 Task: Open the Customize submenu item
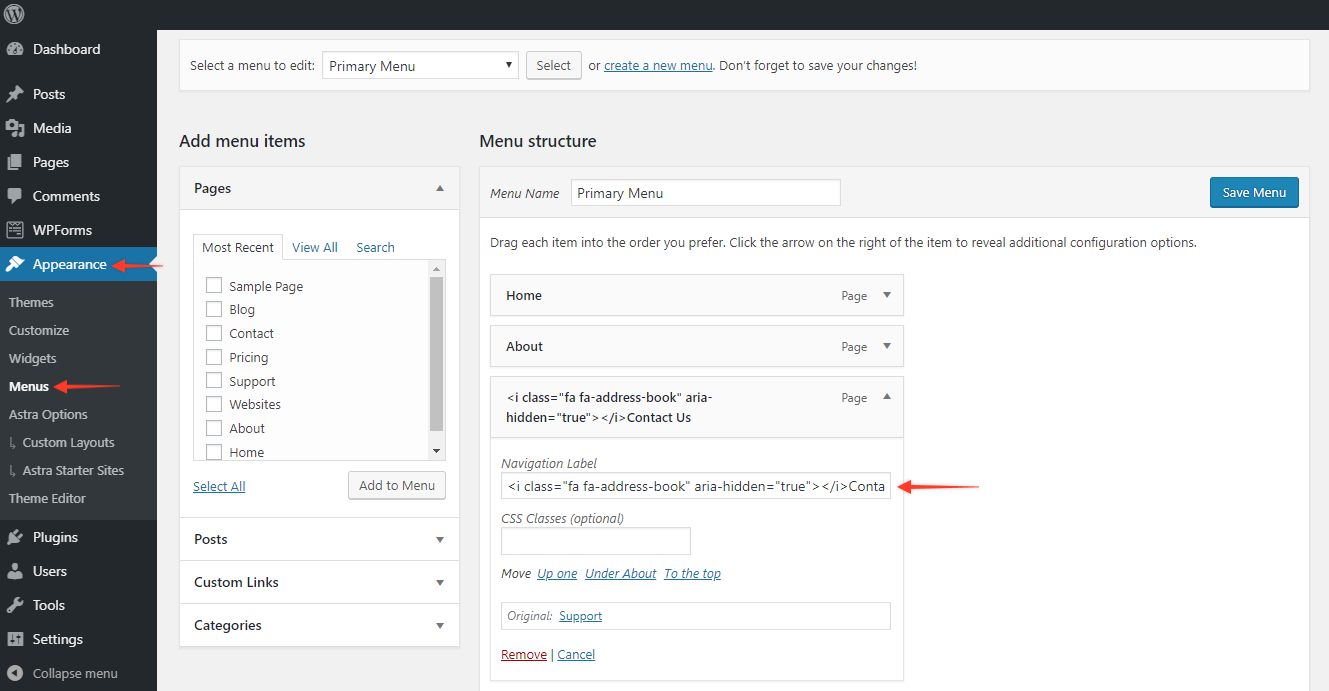pos(39,330)
